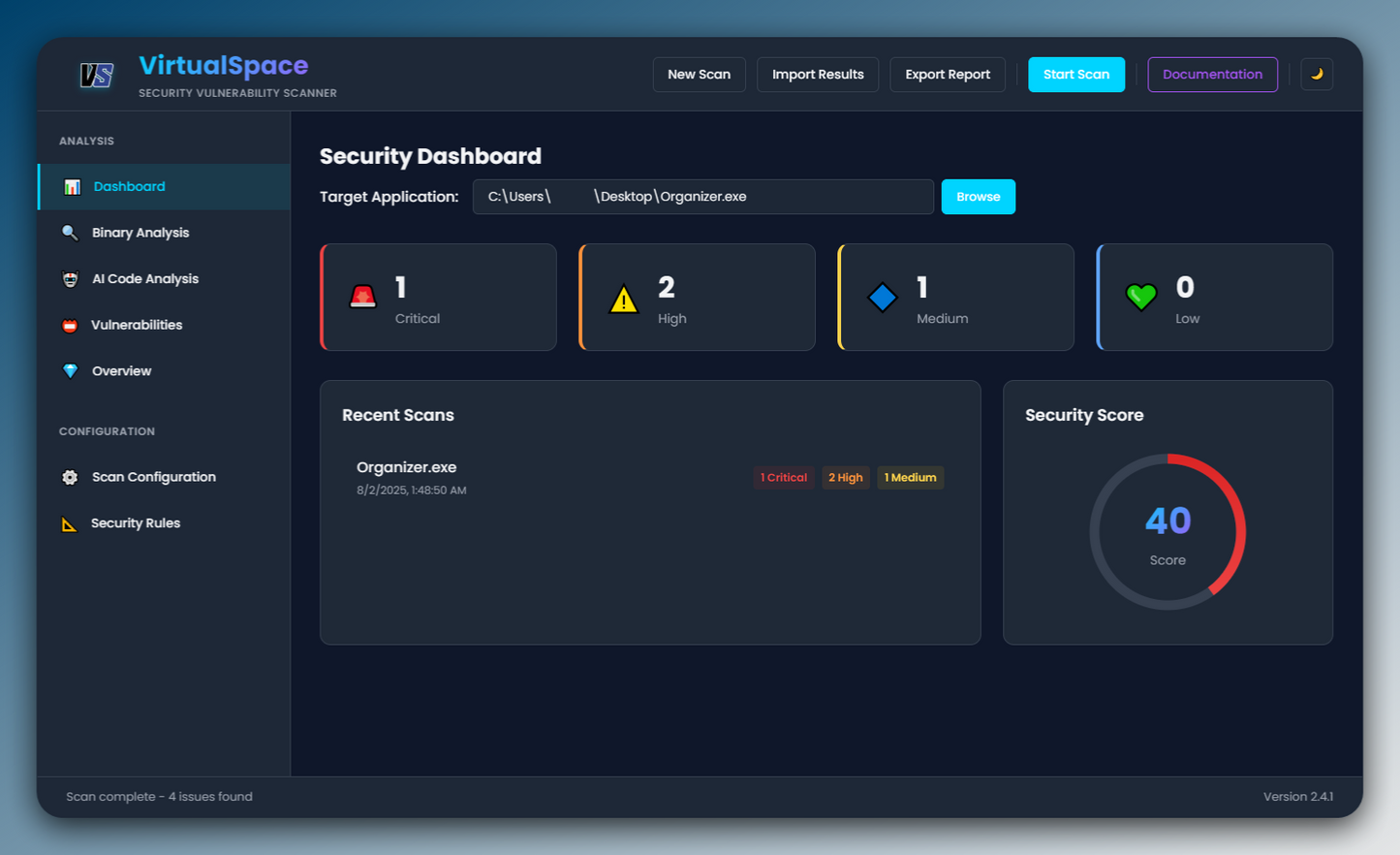1400x855 pixels.
Task: Open the Vulnerabilities section in sidebar
Action: pyautogui.click(x=137, y=325)
